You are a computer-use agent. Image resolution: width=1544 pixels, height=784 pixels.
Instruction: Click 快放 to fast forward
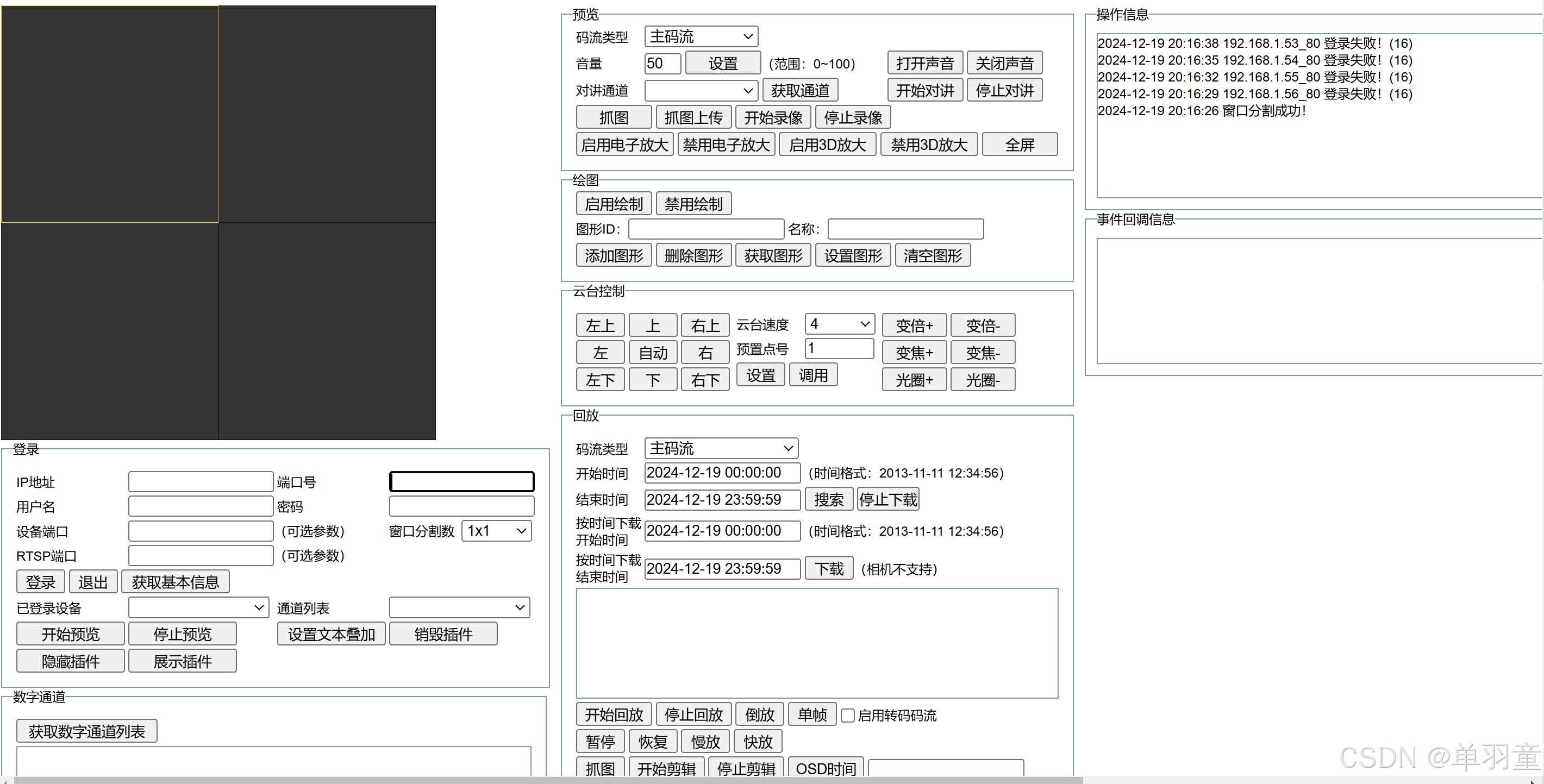[x=758, y=742]
